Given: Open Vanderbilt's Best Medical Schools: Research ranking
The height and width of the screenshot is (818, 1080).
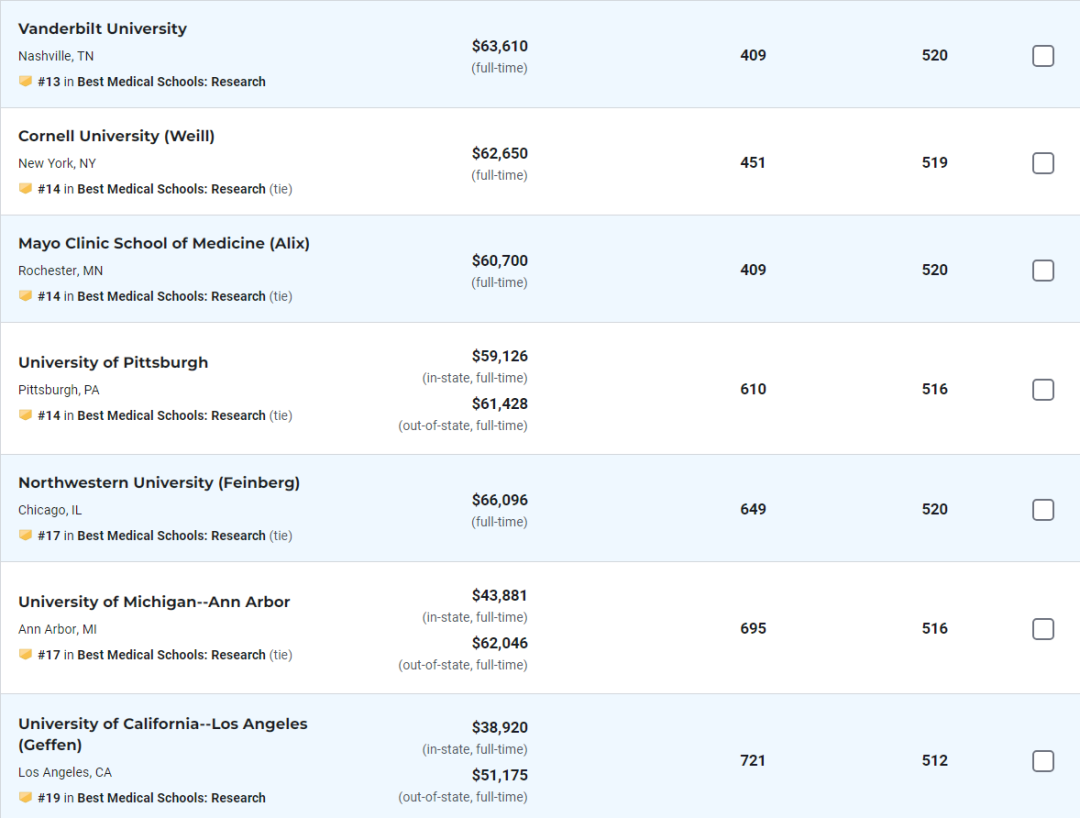Looking at the screenshot, I should [171, 82].
